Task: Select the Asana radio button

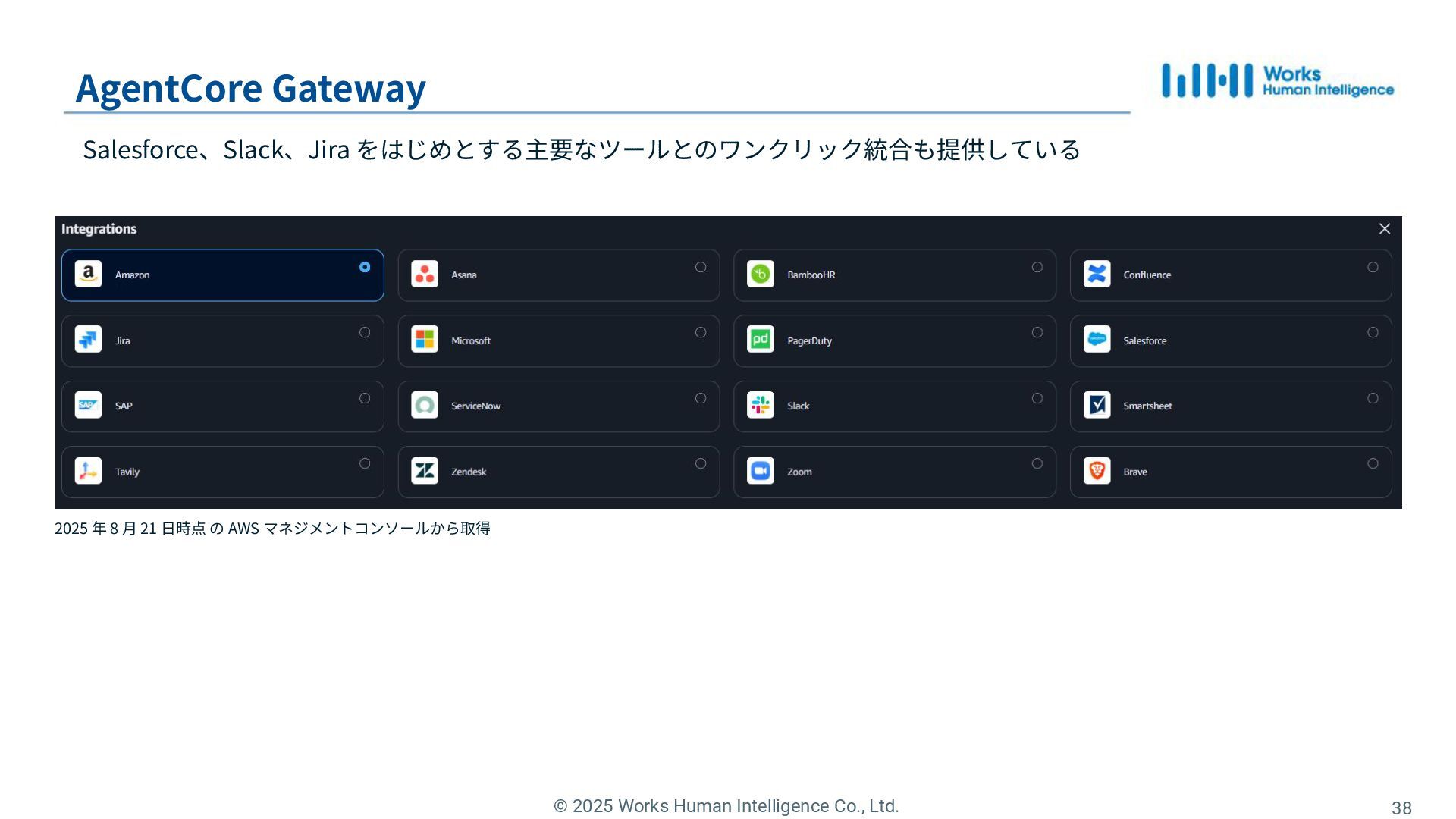Action: click(x=701, y=267)
